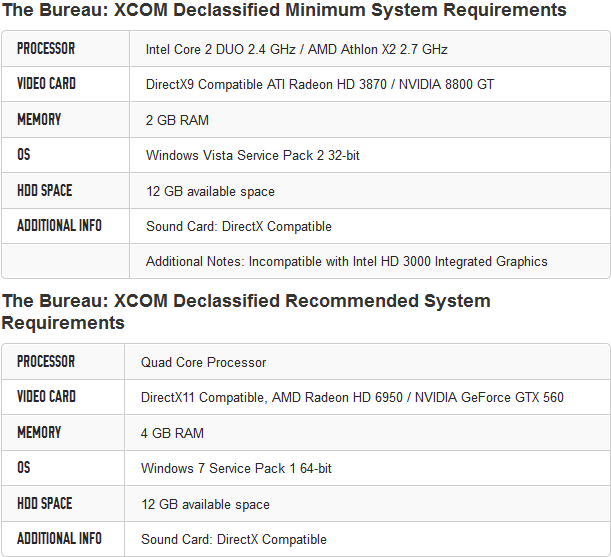Select VIDEO CARD label in recommended table
Viewport: 611px width, 557px height.
pos(46,397)
